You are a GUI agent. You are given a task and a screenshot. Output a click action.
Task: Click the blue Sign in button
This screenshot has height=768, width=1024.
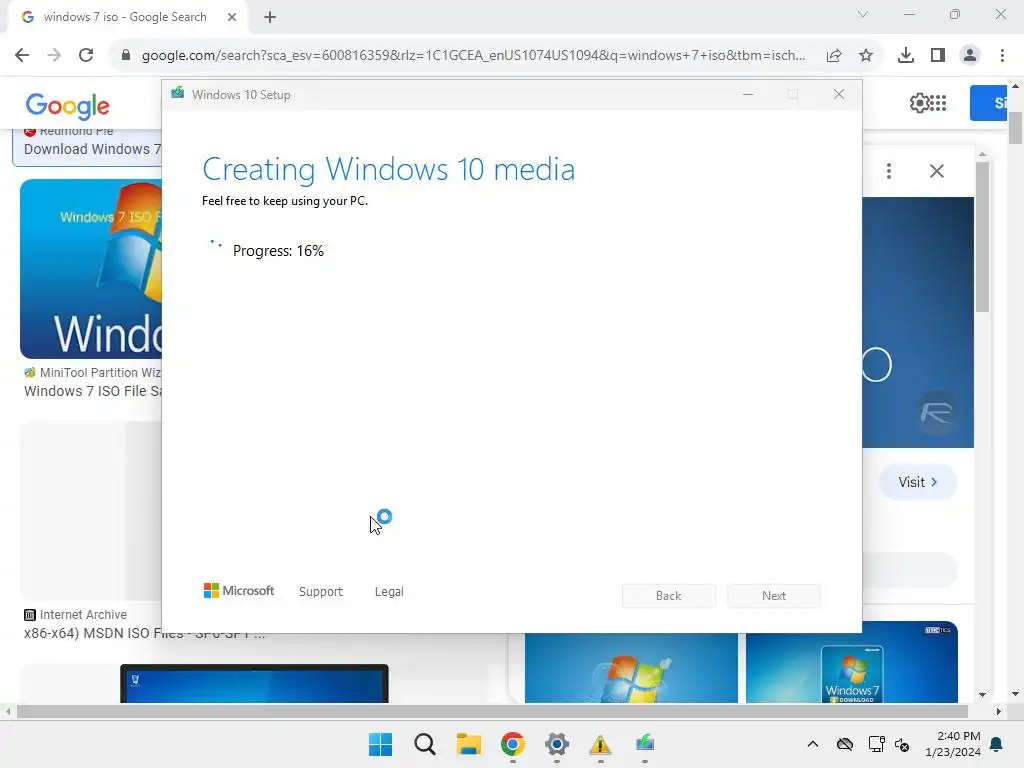988,103
